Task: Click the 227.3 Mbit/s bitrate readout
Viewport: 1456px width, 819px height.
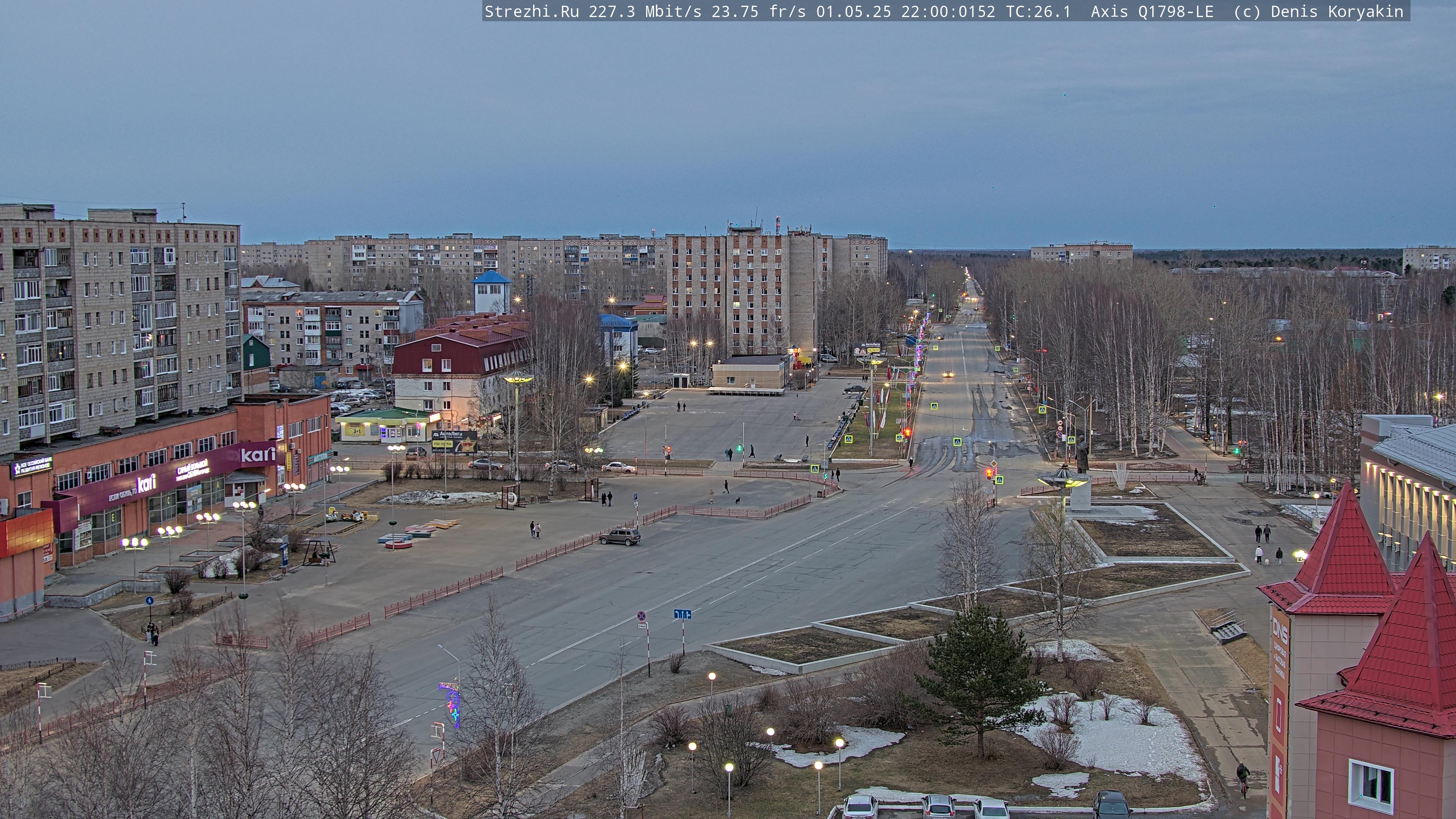Action: click(x=645, y=12)
